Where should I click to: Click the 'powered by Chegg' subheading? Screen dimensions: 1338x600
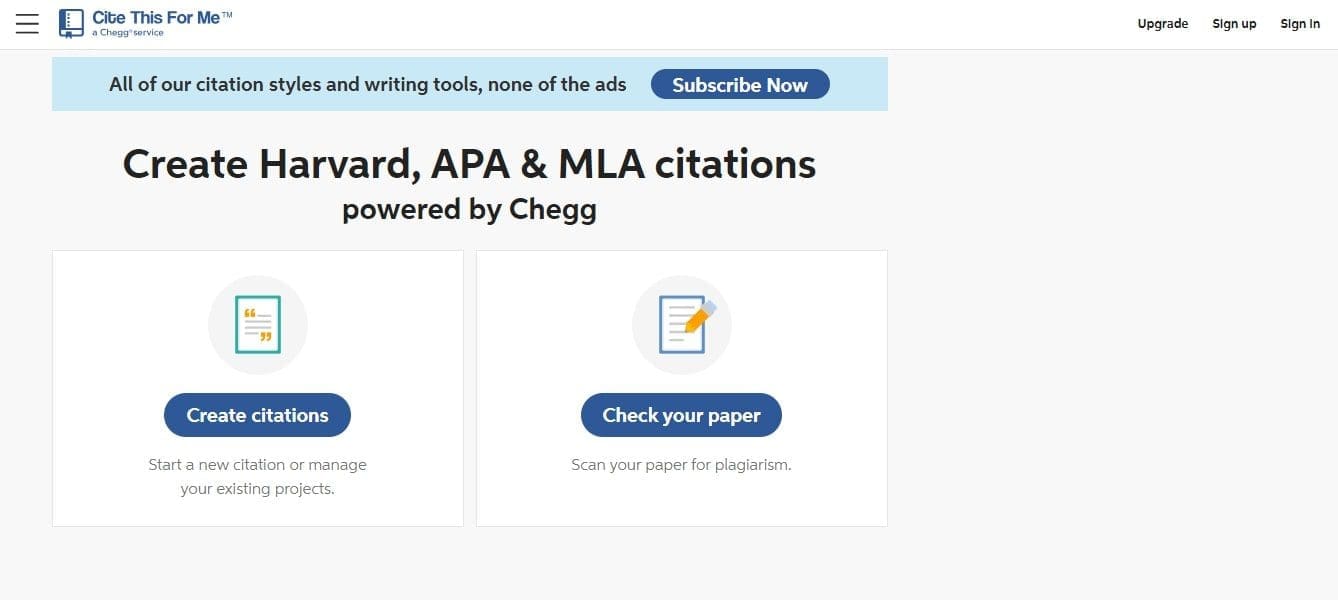click(x=469, y=209)
